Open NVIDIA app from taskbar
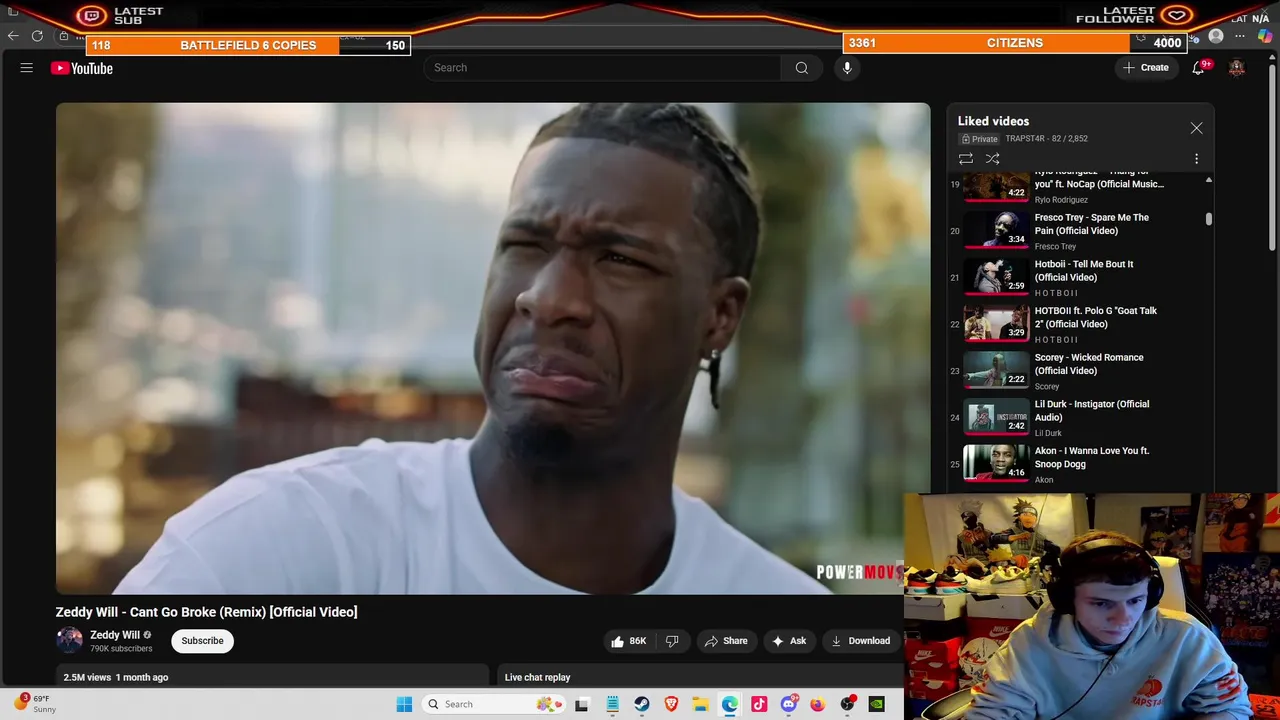Viewport: 1280px width, 720px height. pyautogui.click(x=877, y=704)
